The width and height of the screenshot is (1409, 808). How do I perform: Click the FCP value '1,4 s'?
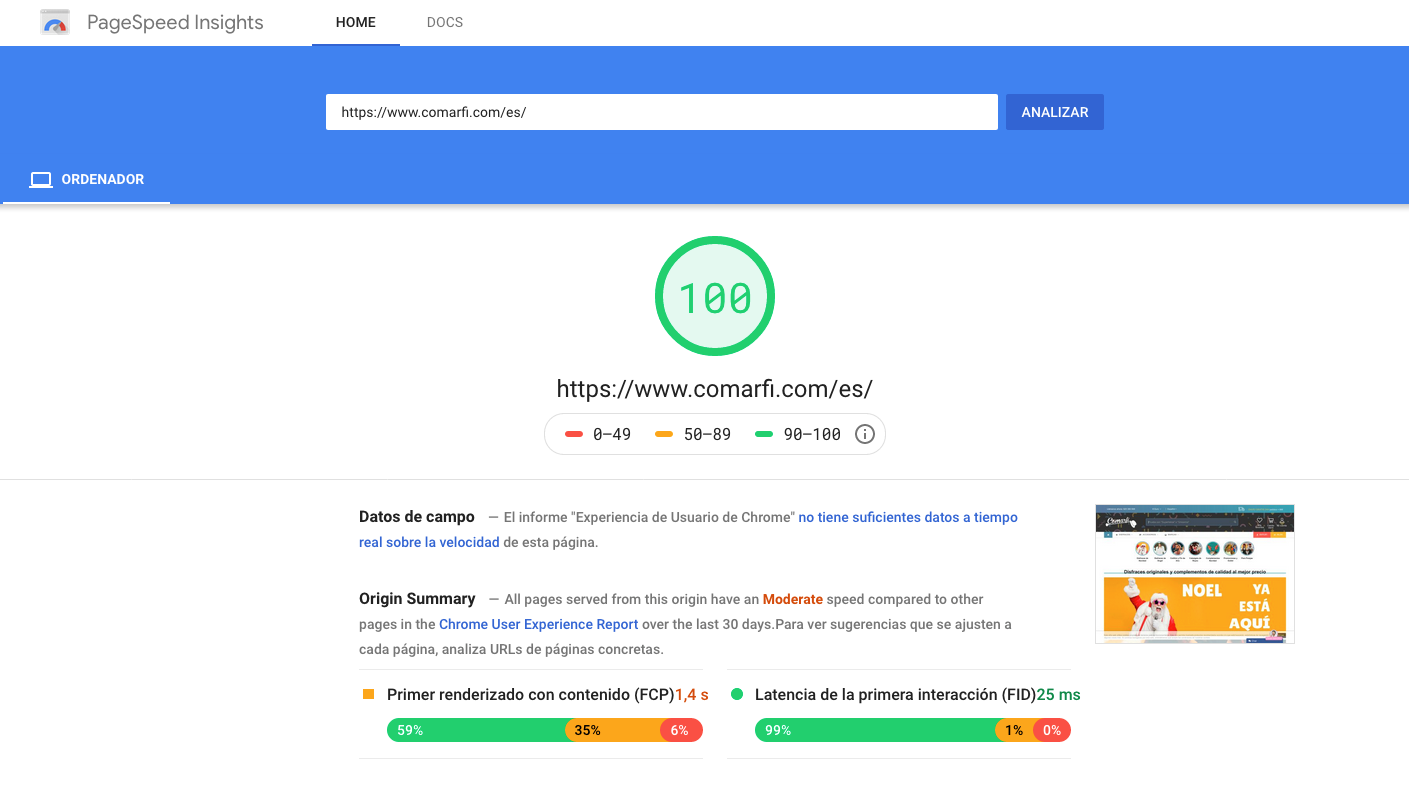pyautogui.click(x=692, y=694)
